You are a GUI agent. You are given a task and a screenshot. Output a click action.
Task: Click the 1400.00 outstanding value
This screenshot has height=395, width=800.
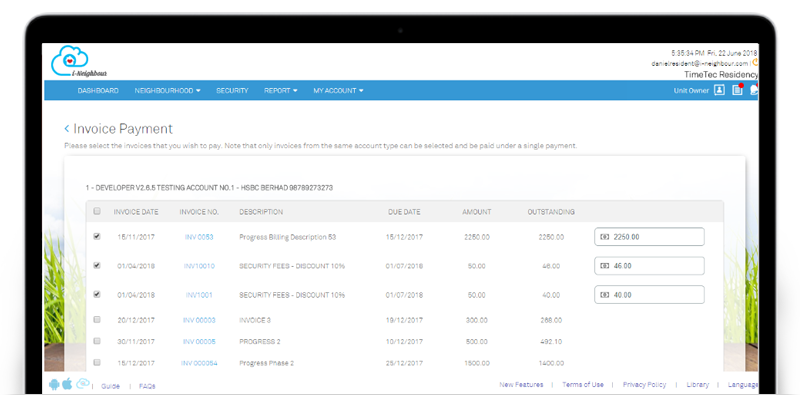[551, 363]
